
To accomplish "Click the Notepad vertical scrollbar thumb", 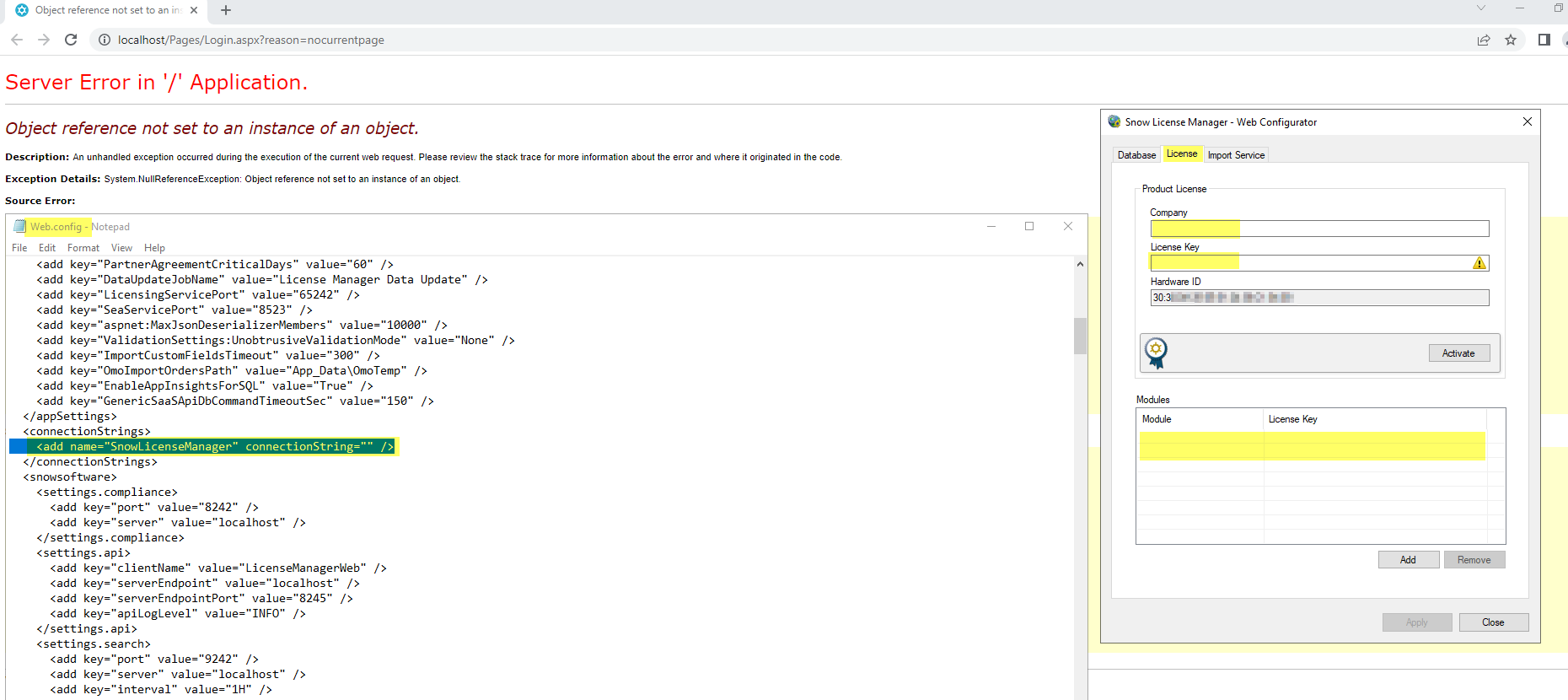I will point(1080,336).
